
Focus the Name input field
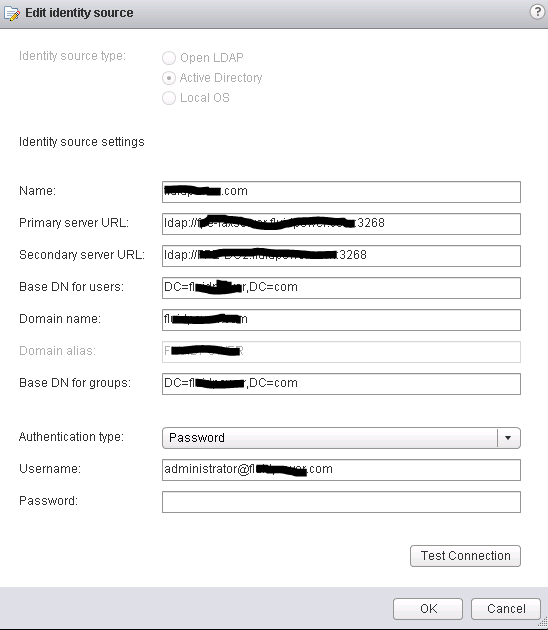click(341, 192)
